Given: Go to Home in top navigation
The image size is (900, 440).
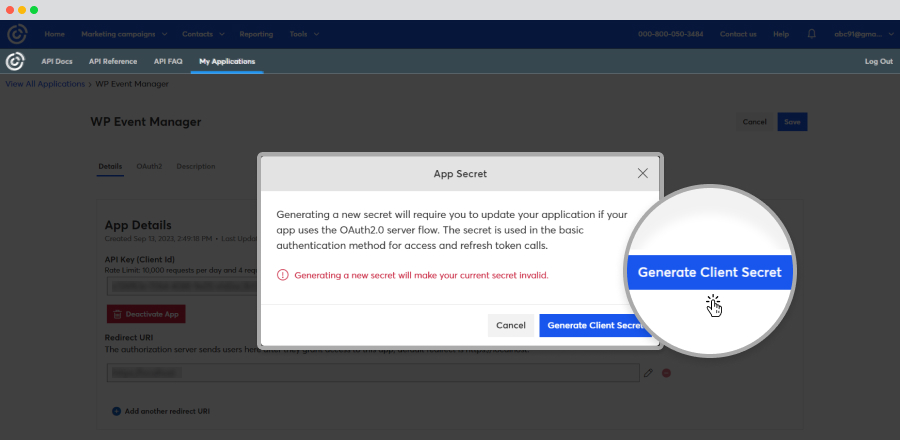Looking at the screenshot, I should coord(55,34).
